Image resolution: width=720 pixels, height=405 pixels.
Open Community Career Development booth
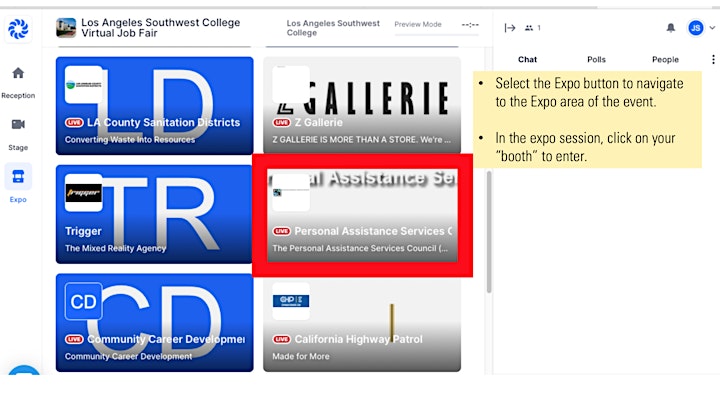pos(154,323)
